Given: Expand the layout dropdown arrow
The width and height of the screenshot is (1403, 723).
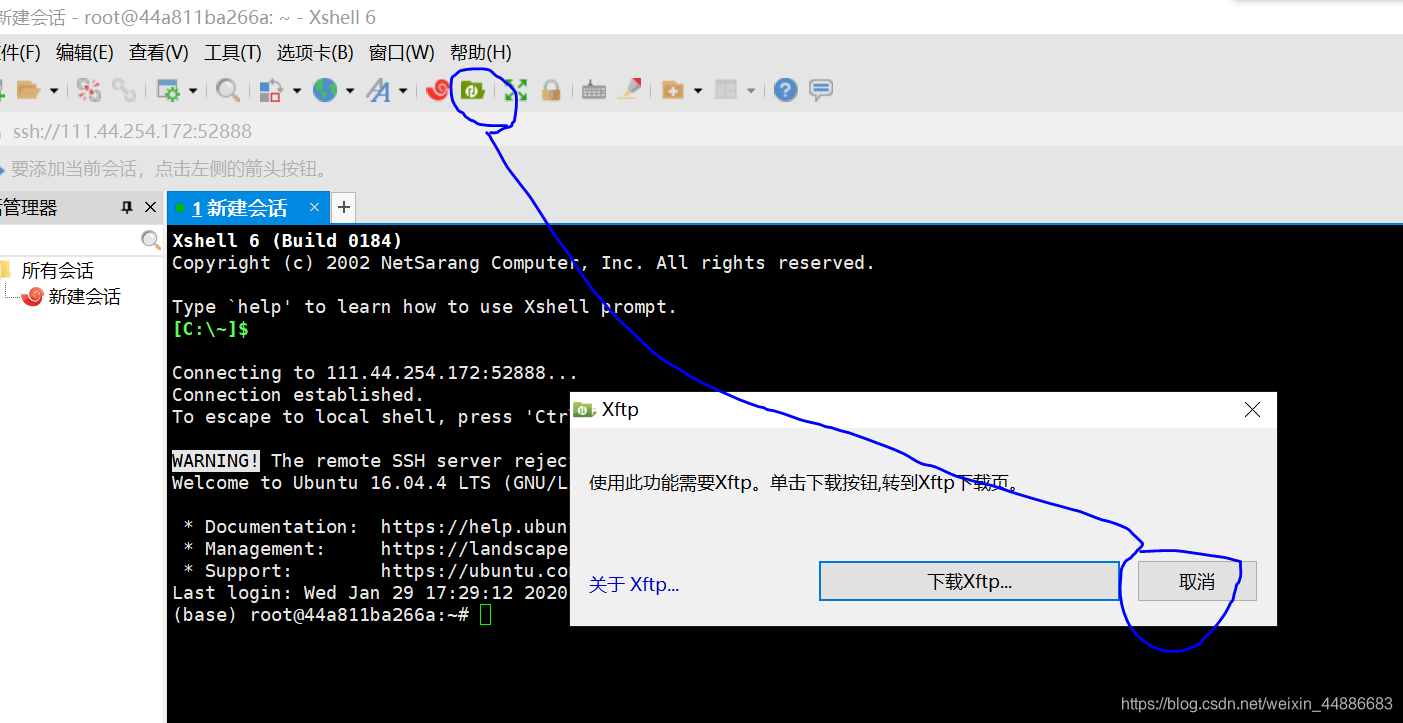Looking at the screenshot, I should click(x=751, y=91).
